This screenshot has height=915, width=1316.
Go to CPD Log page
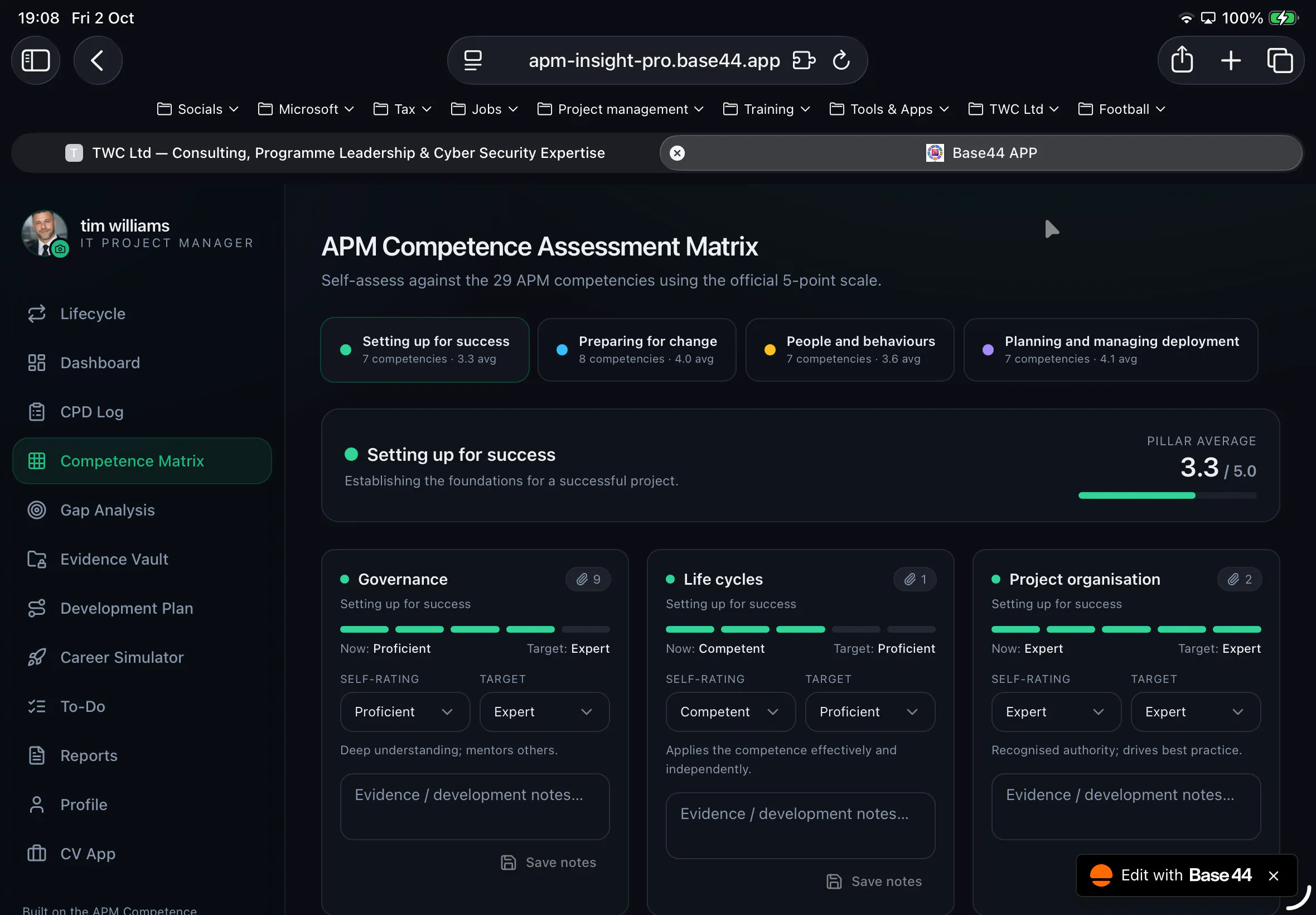click(x=142, y=412)
